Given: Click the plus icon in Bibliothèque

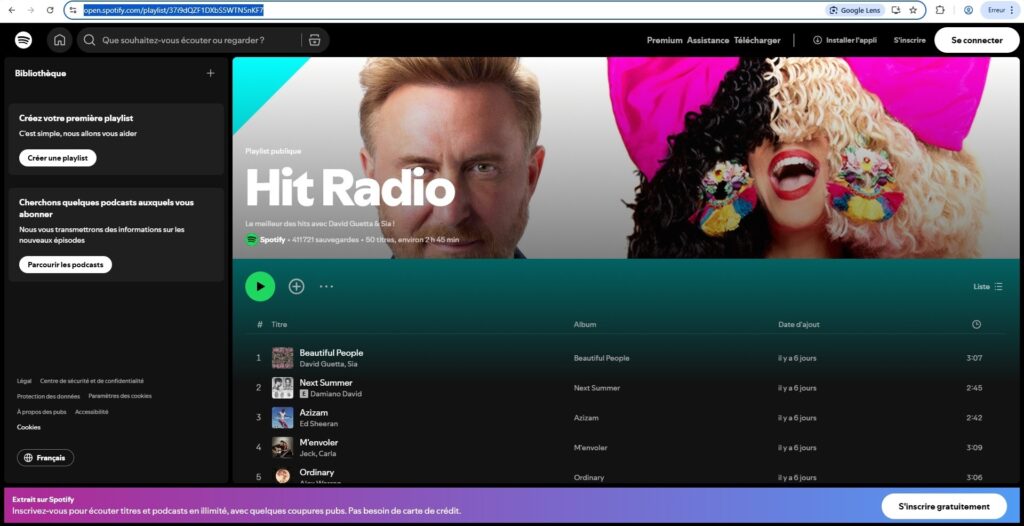Looking at the screenshot, I should pos(210,73).
